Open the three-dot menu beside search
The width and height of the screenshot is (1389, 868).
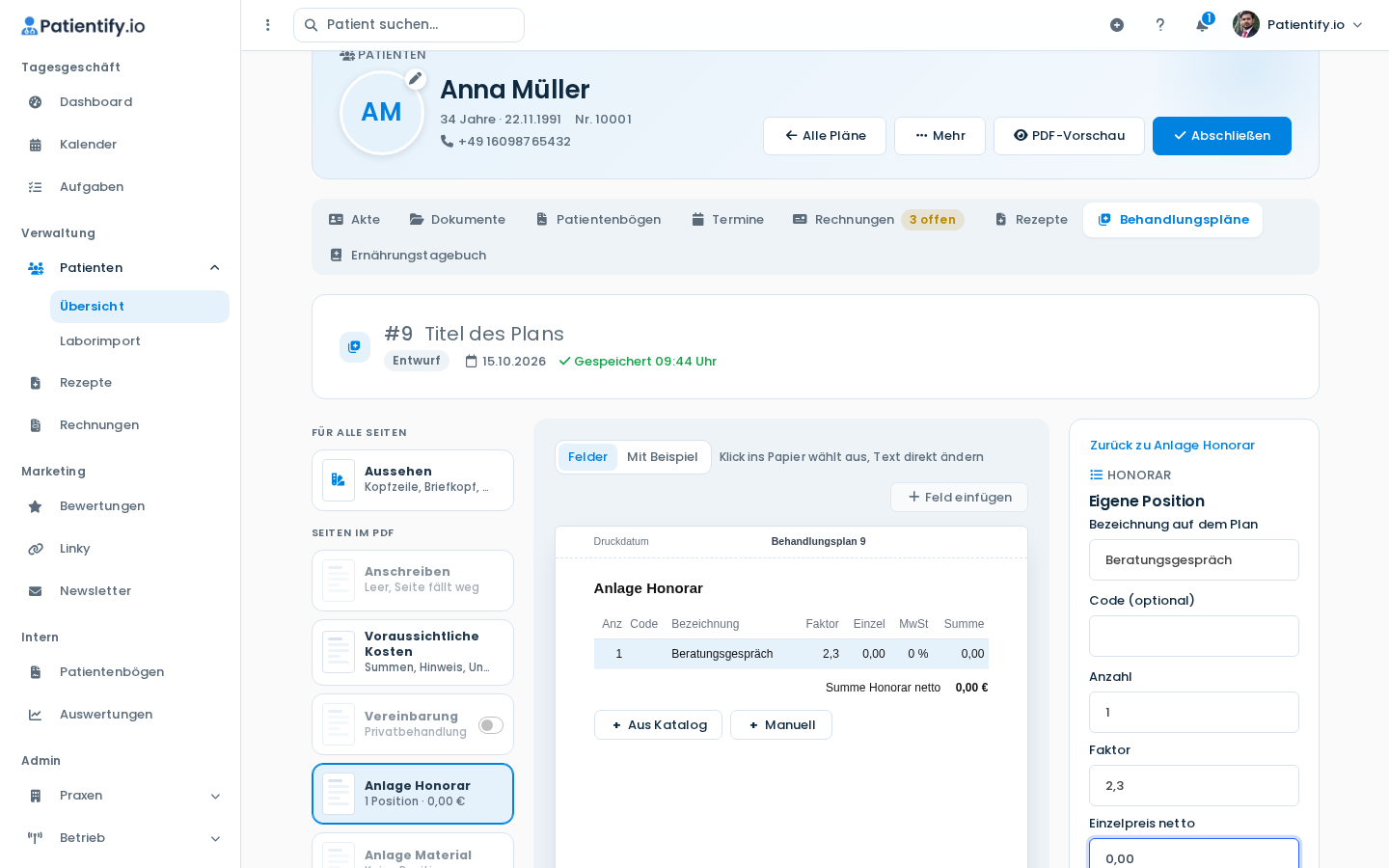pyautogui.click(x=268, y=25)
